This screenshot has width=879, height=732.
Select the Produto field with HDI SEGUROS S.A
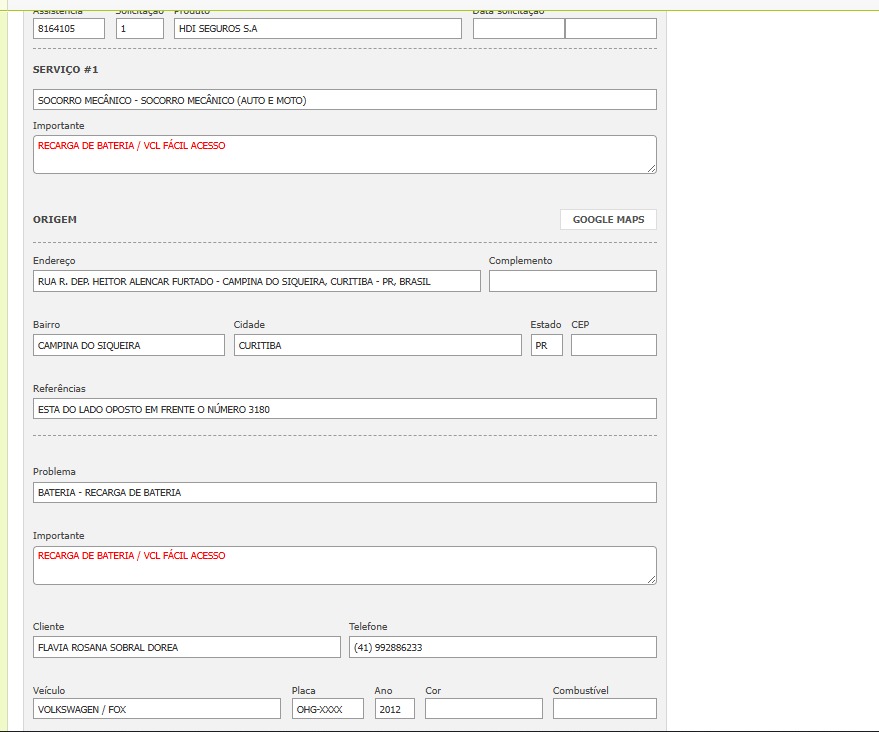tap(317, 29)
